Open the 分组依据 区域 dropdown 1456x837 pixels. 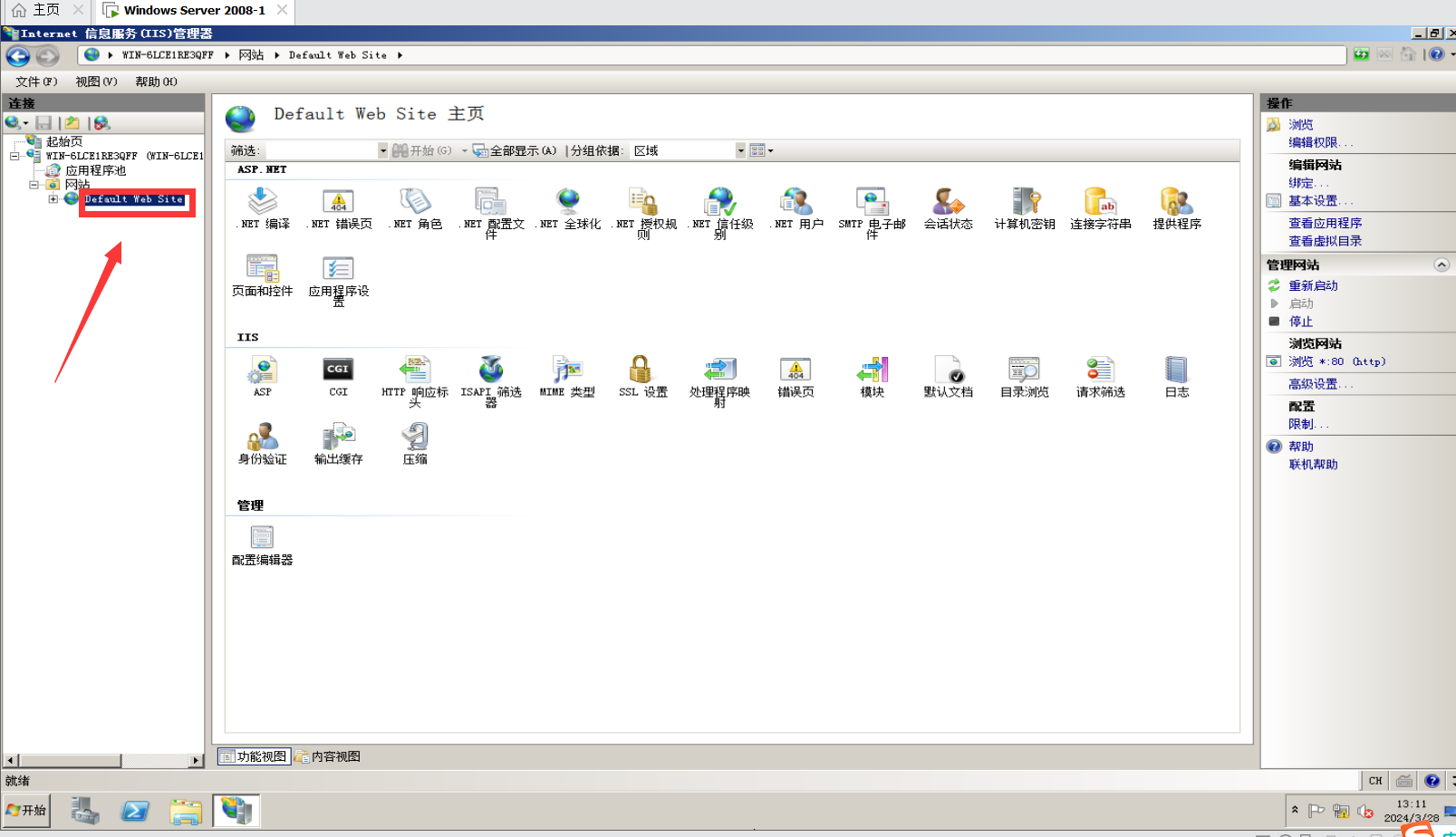pos(740,150)
